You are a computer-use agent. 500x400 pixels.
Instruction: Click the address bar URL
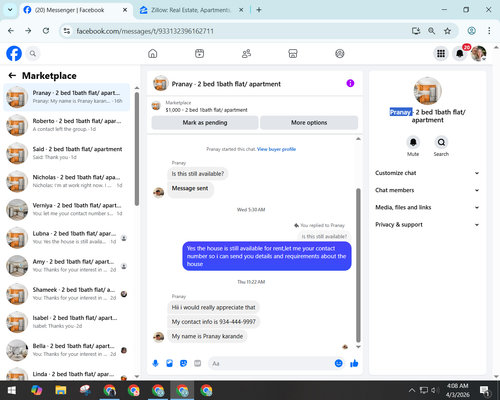point(145,31)
